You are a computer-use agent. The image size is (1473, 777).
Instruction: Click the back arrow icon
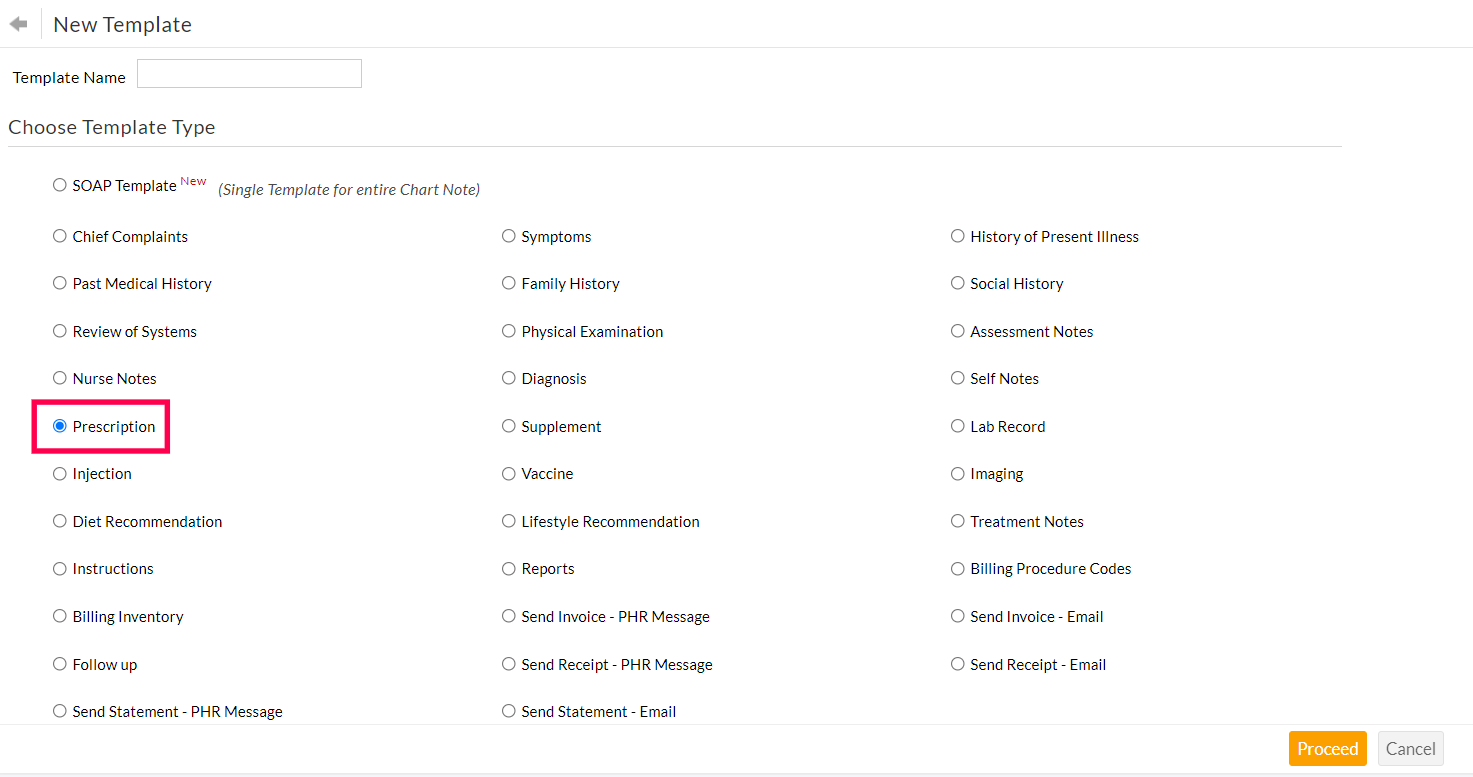pos(18,22)
